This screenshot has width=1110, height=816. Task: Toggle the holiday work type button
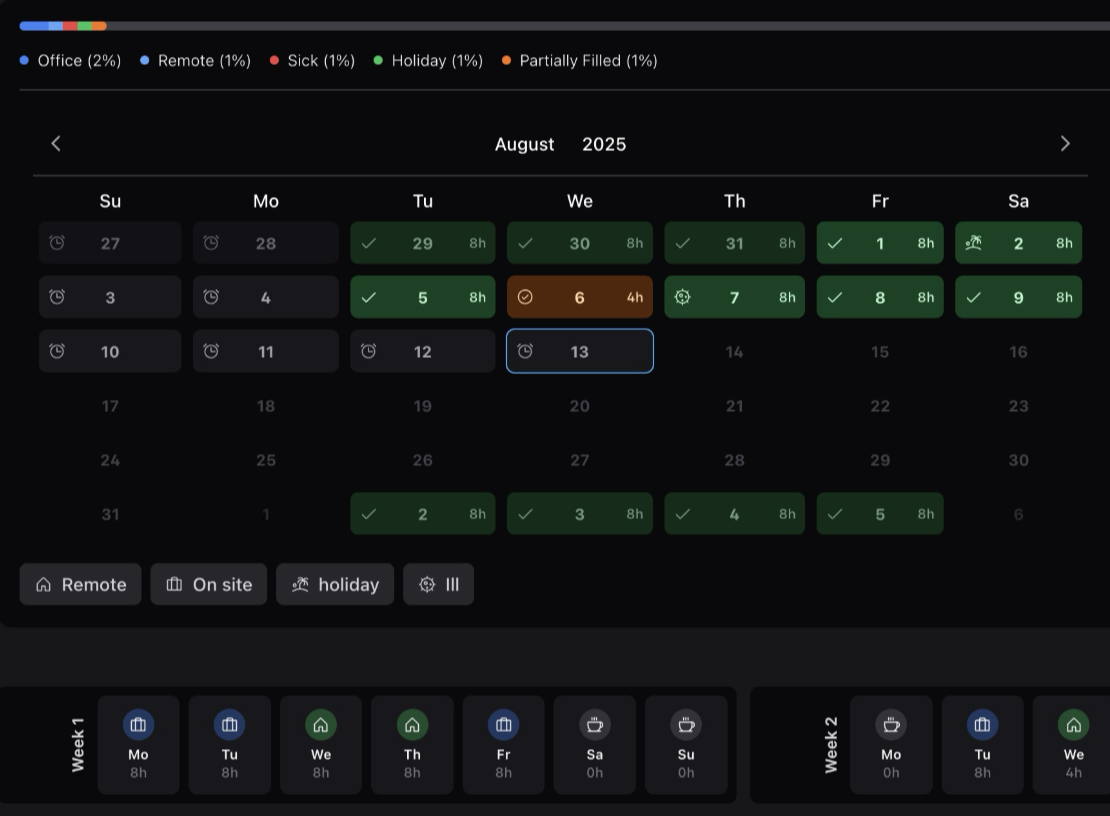click(x=335, y=585)
